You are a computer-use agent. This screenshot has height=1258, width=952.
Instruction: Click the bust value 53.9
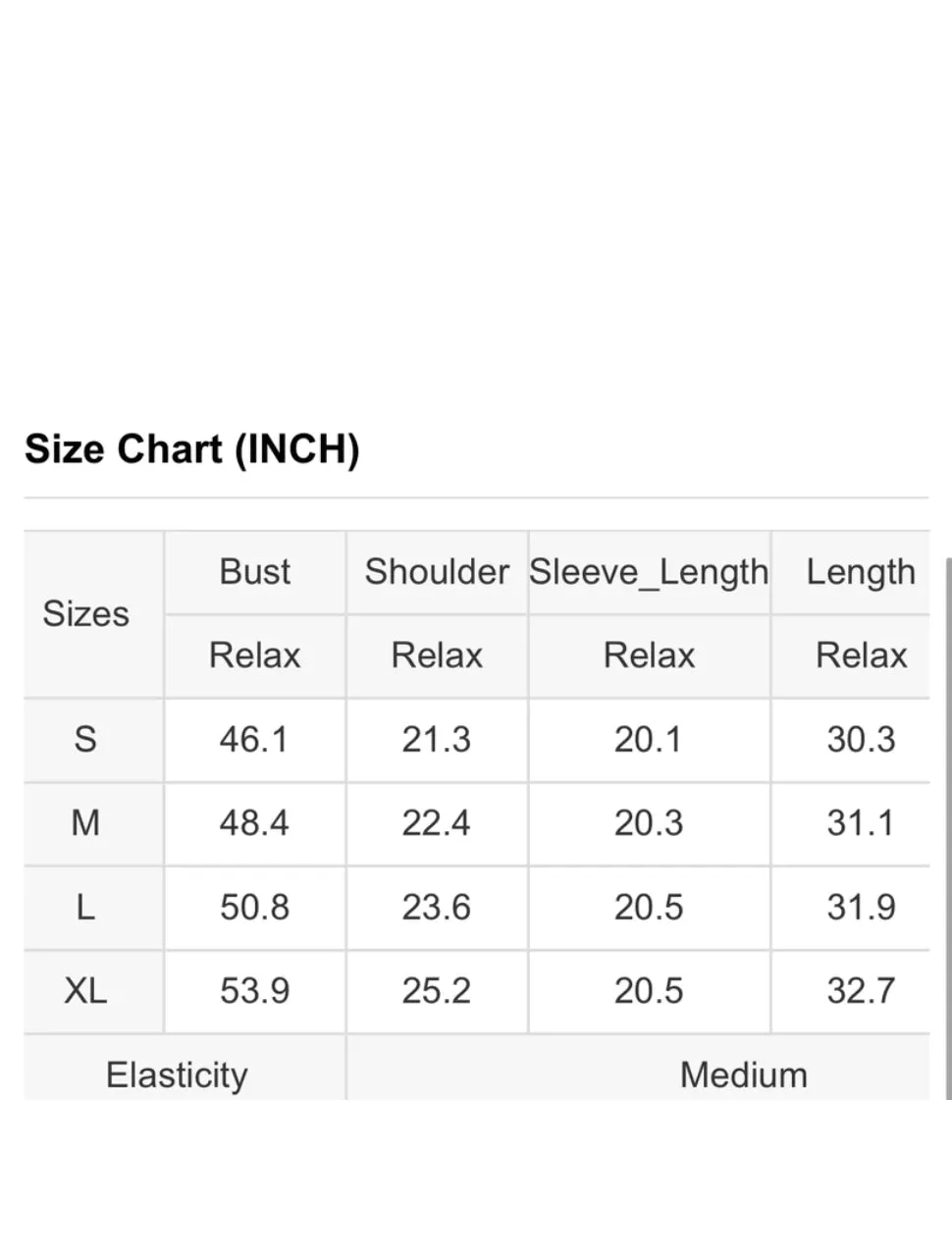[x=255, y=990]
